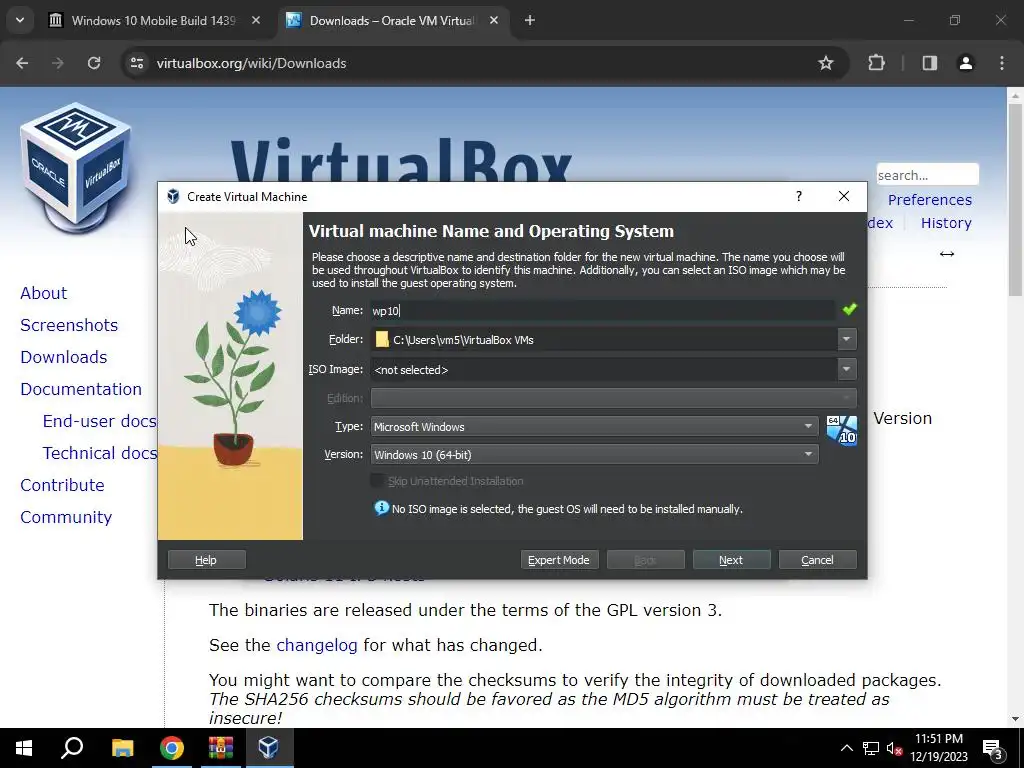
Task: Open the Chrome profile avatar
Action: point(965,63)
